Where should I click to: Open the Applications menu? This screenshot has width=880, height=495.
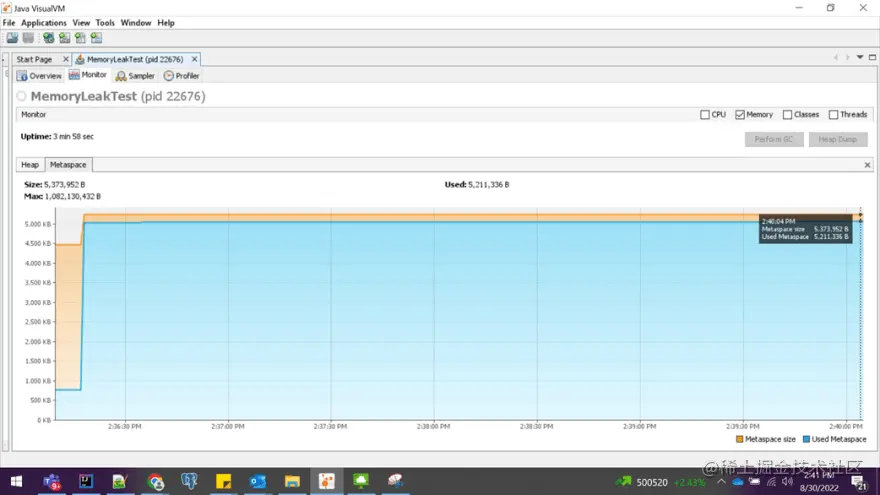pyautogui.click(x=44, y=23)
